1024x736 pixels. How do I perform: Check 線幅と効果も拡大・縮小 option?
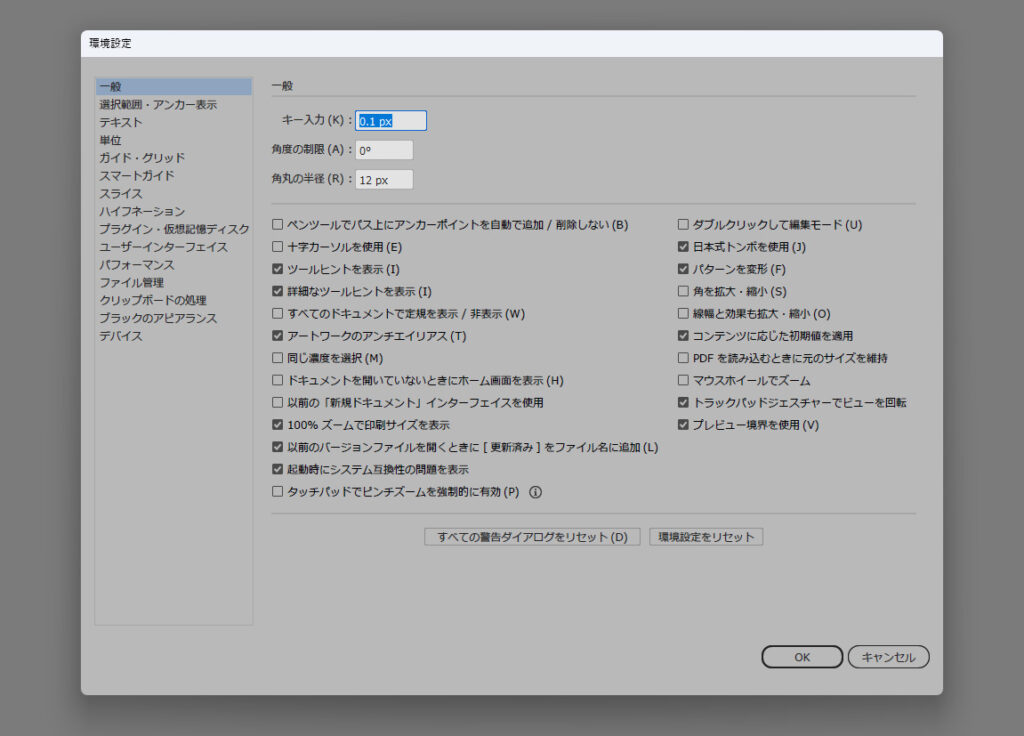click(x=684, y=314)
